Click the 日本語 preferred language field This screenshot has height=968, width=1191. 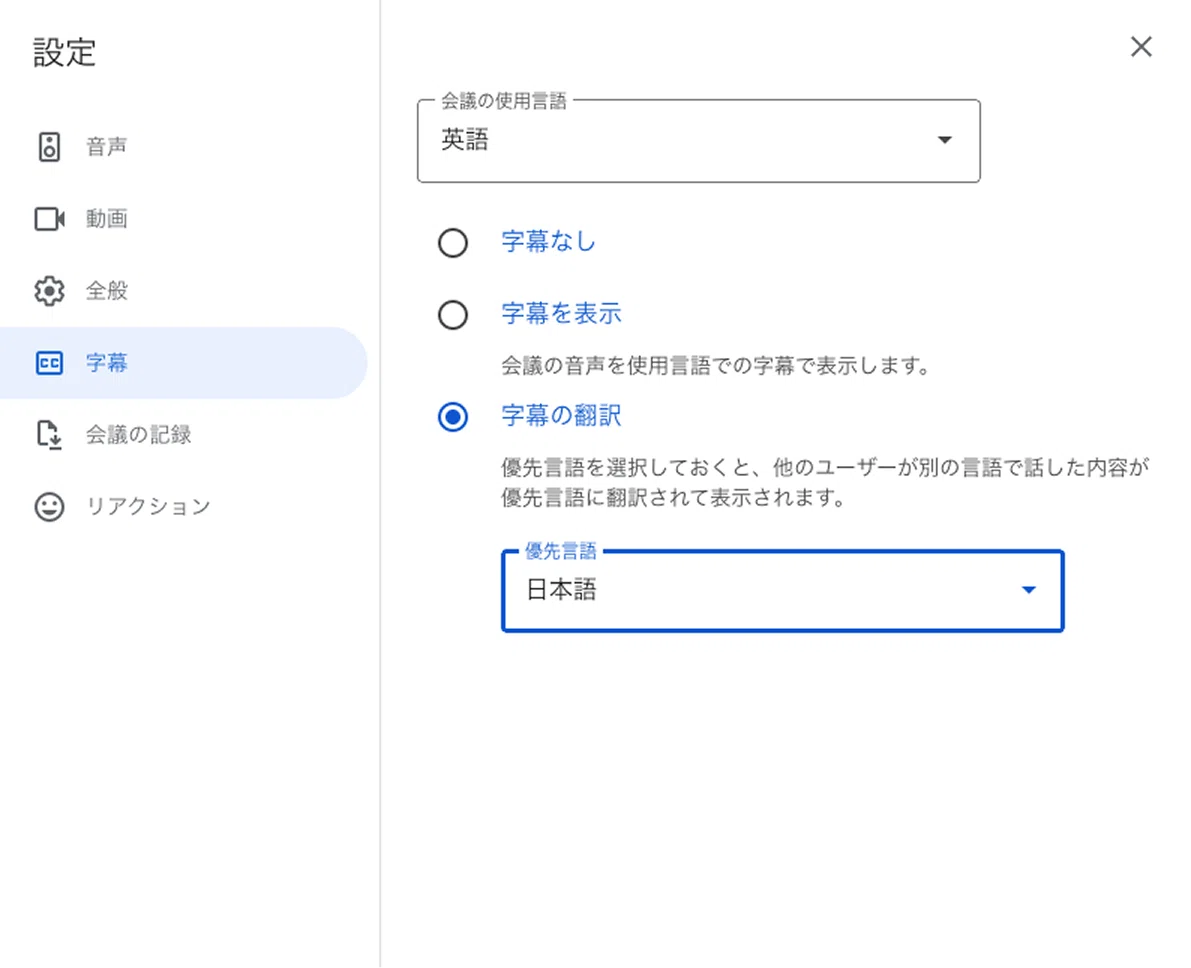click(782, 590)
